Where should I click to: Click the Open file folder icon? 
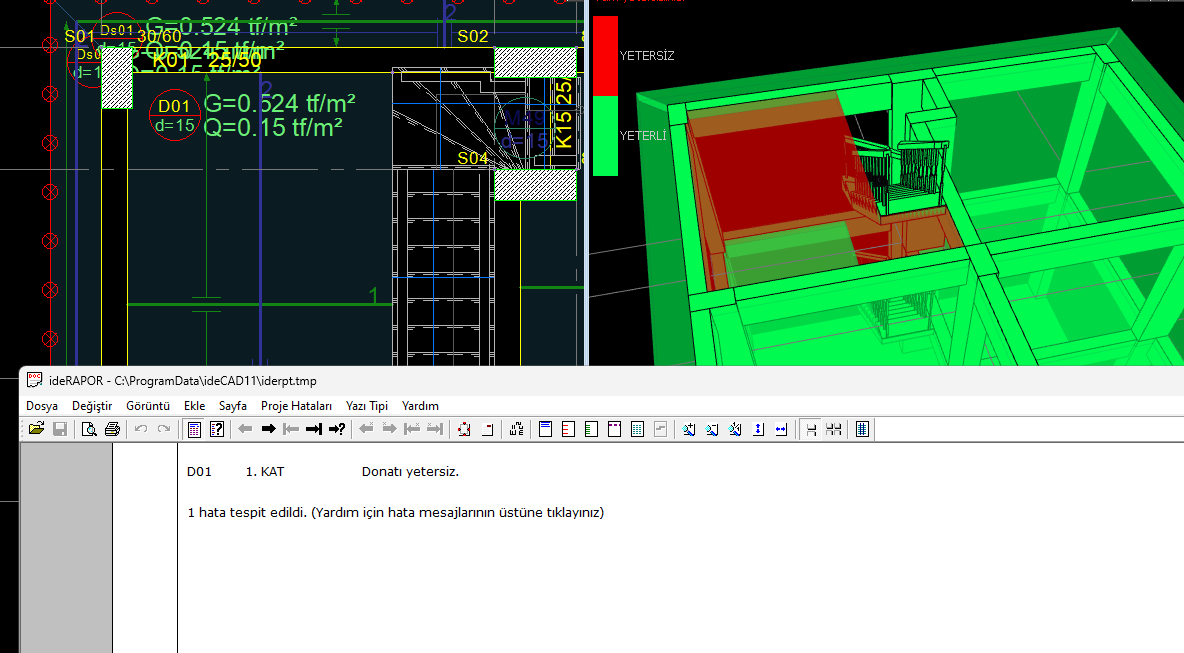(x=36, y=429)
